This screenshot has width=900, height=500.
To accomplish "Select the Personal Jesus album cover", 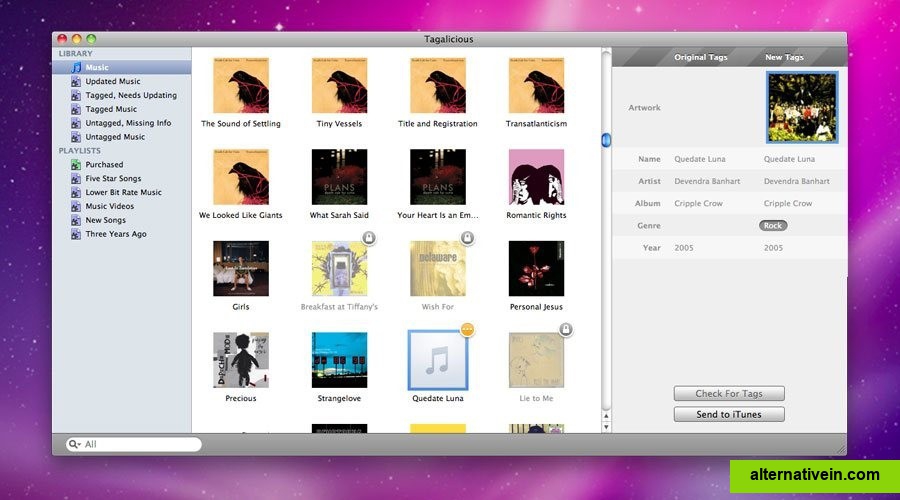I will pos(536,269).
